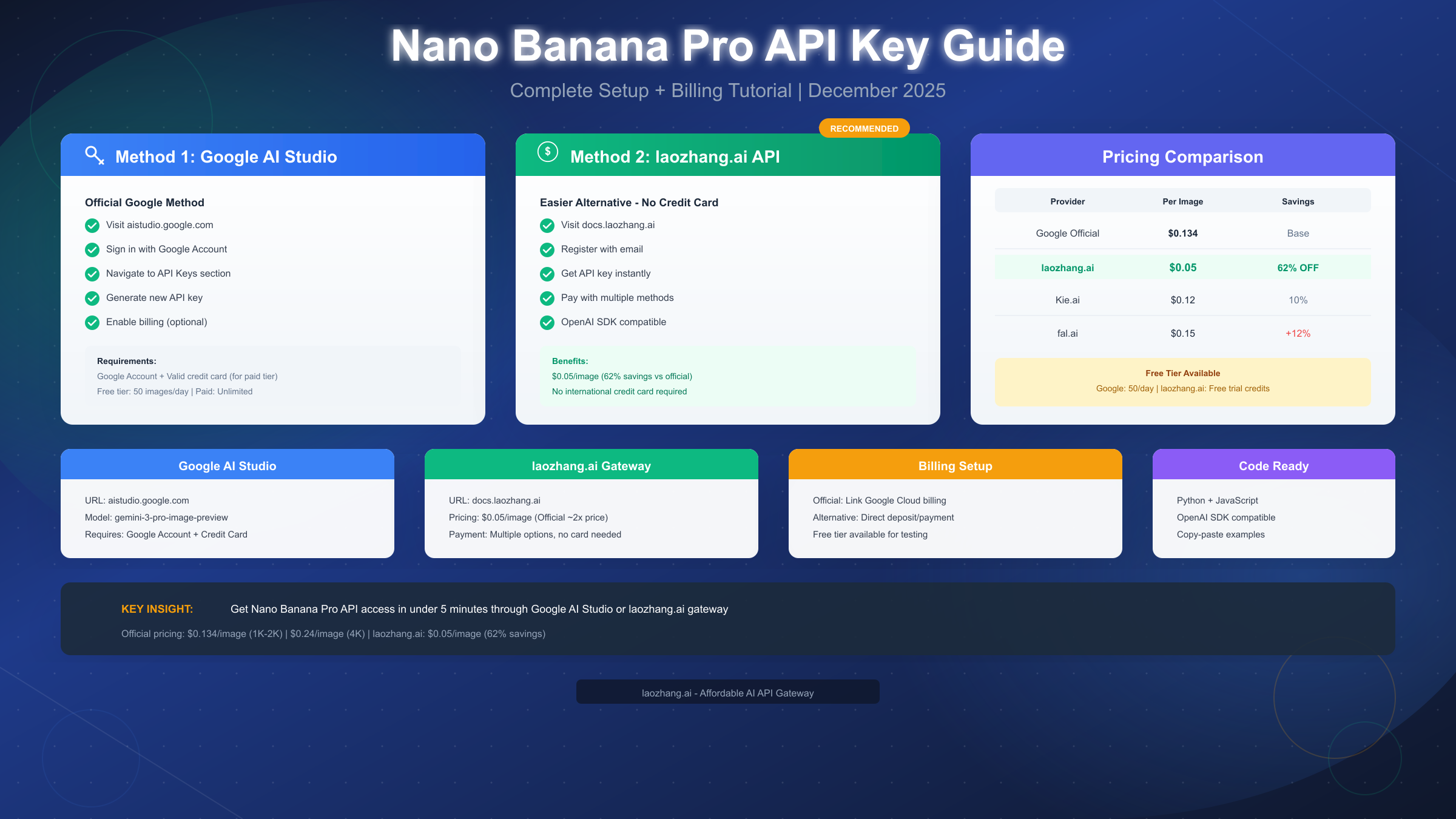This screenshot has width=1456, height=819.
Task: Open the 'laozhang.ai Gateway' card tab
Action: (x=591, y=465)
